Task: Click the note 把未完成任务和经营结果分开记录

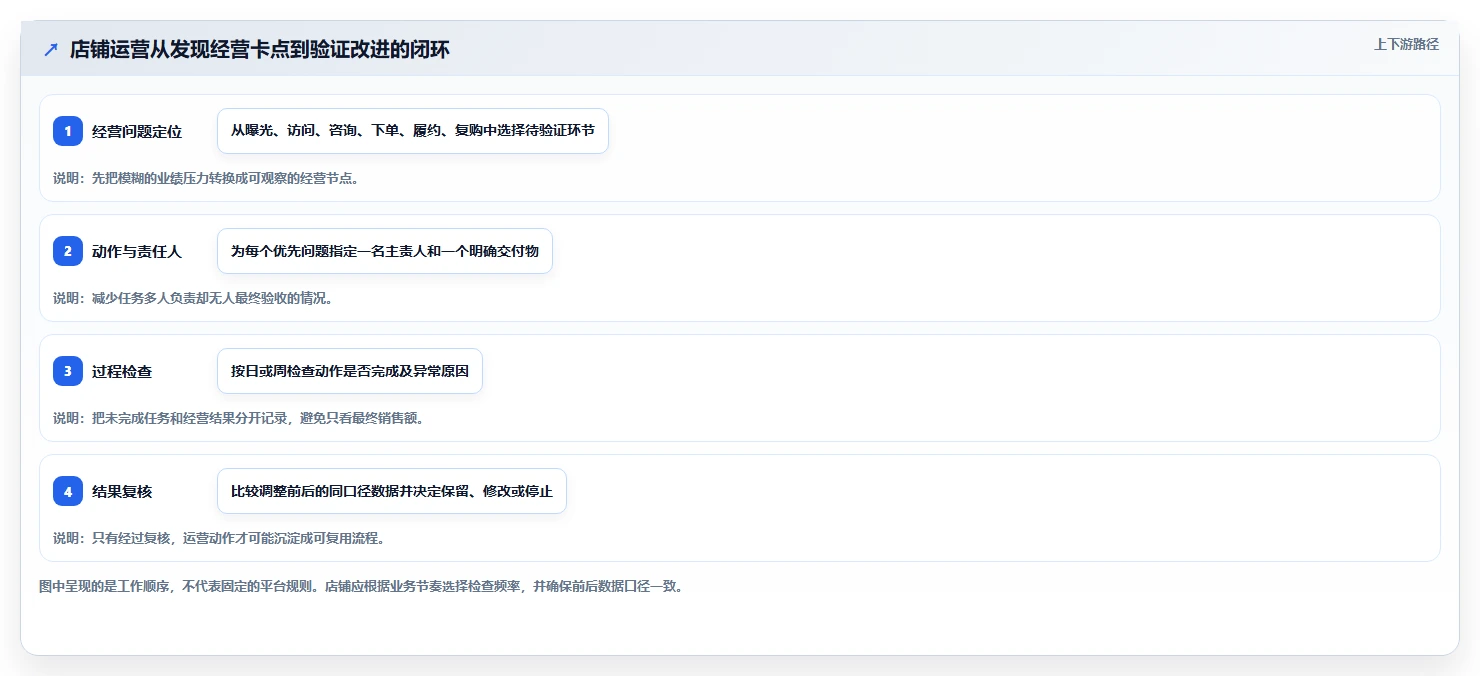Action: 241,418
